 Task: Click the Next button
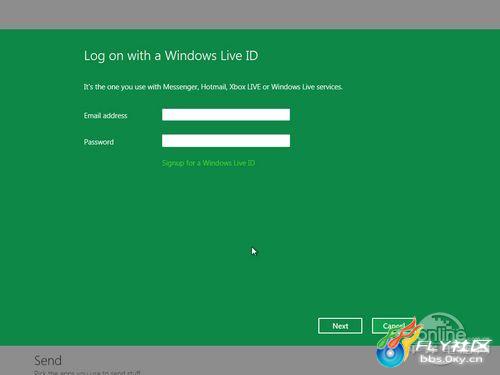pos(340,326)
